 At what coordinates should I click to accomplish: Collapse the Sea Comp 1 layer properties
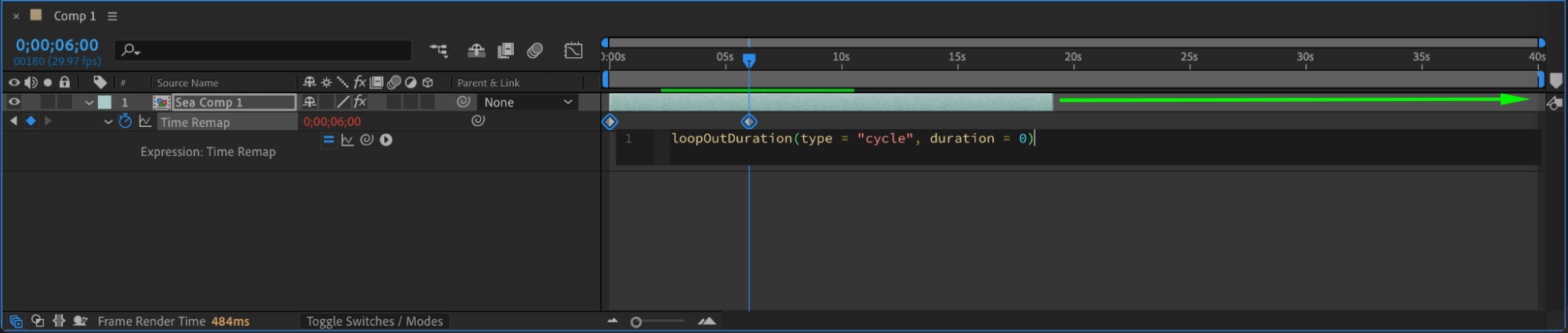coord(89,103)
